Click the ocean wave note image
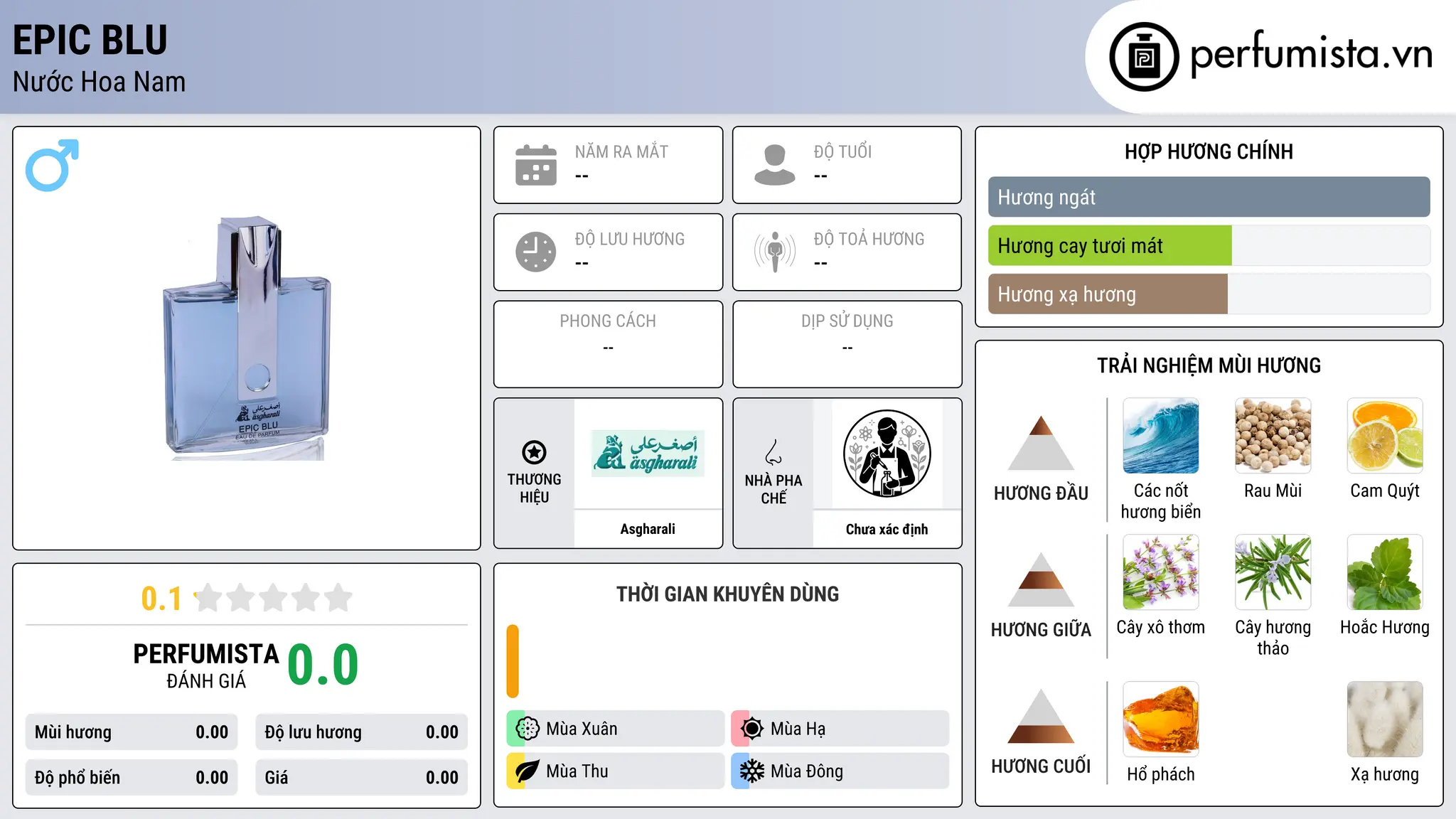 pos(1161,436)
